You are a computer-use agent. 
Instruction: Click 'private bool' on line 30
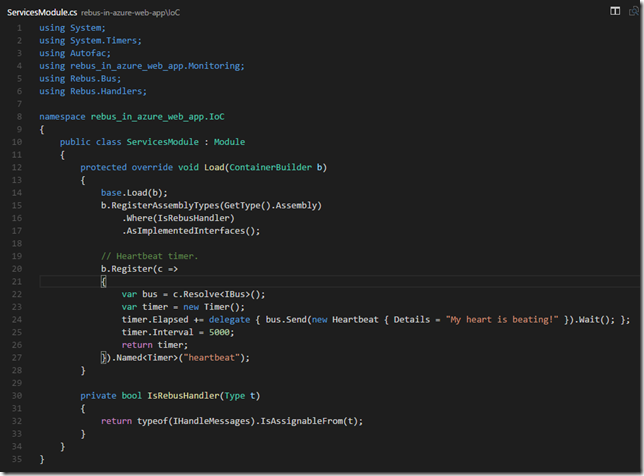pyautogui.click(x=111, y=396)
